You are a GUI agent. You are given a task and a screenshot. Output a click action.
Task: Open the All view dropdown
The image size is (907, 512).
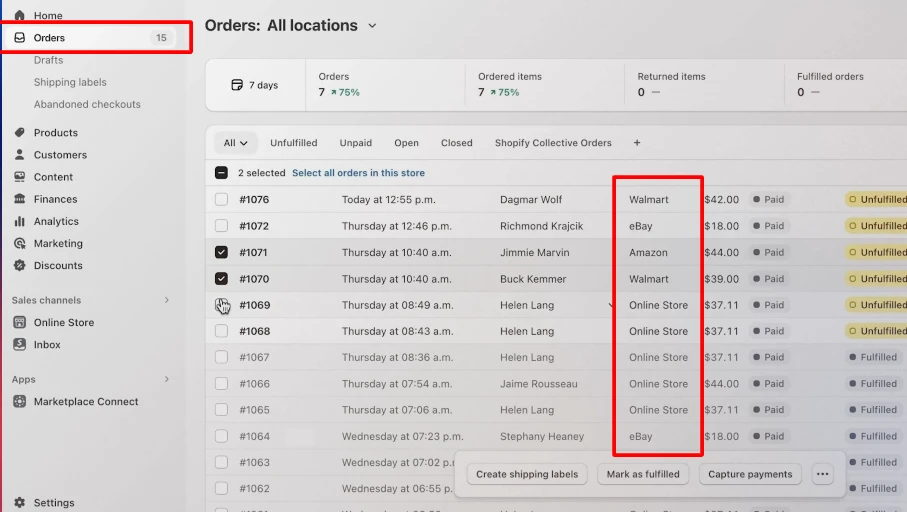(x=235, y=143)
